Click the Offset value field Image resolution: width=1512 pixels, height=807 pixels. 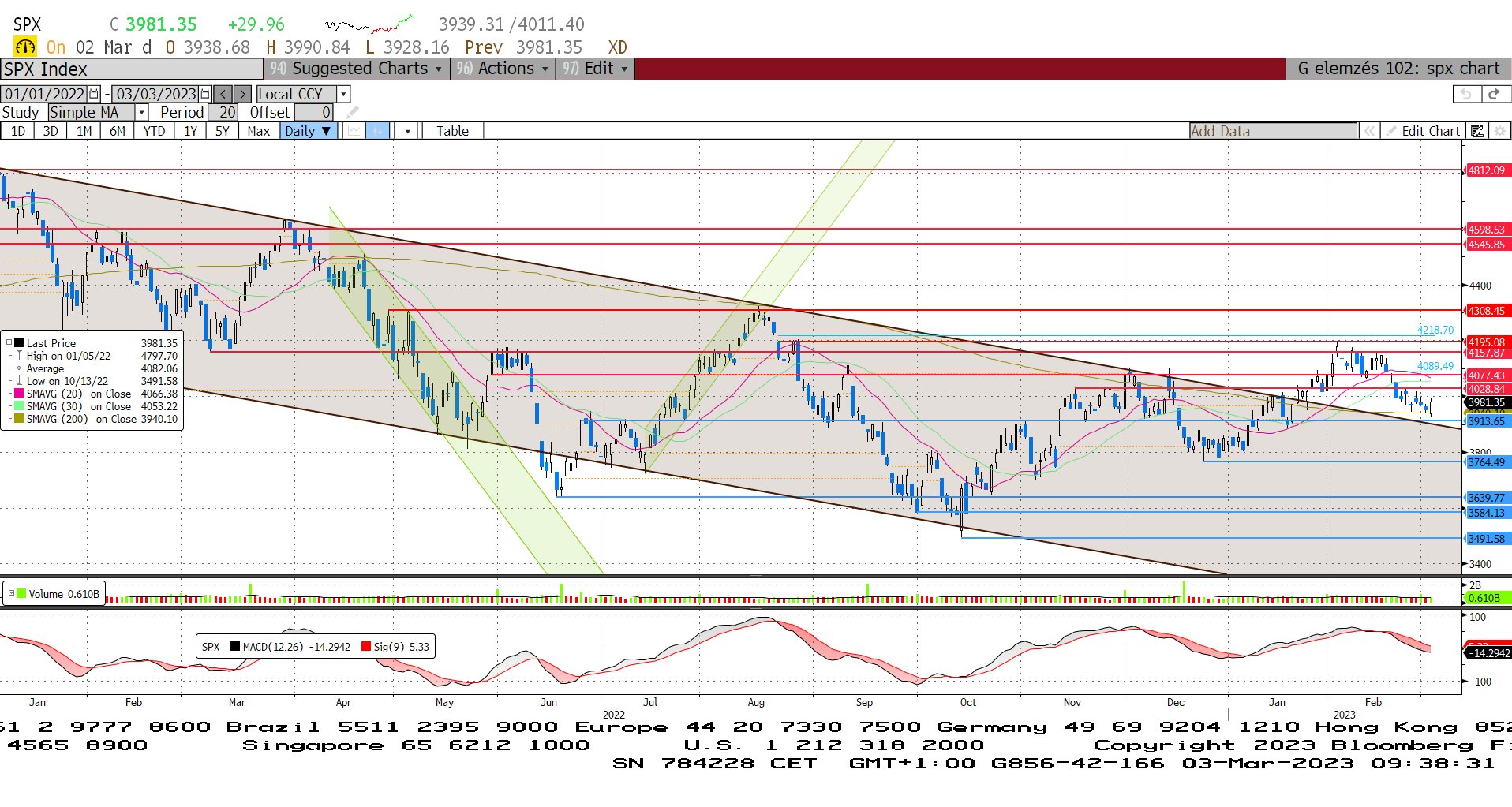pyautogui.click(x=313, y=112)
